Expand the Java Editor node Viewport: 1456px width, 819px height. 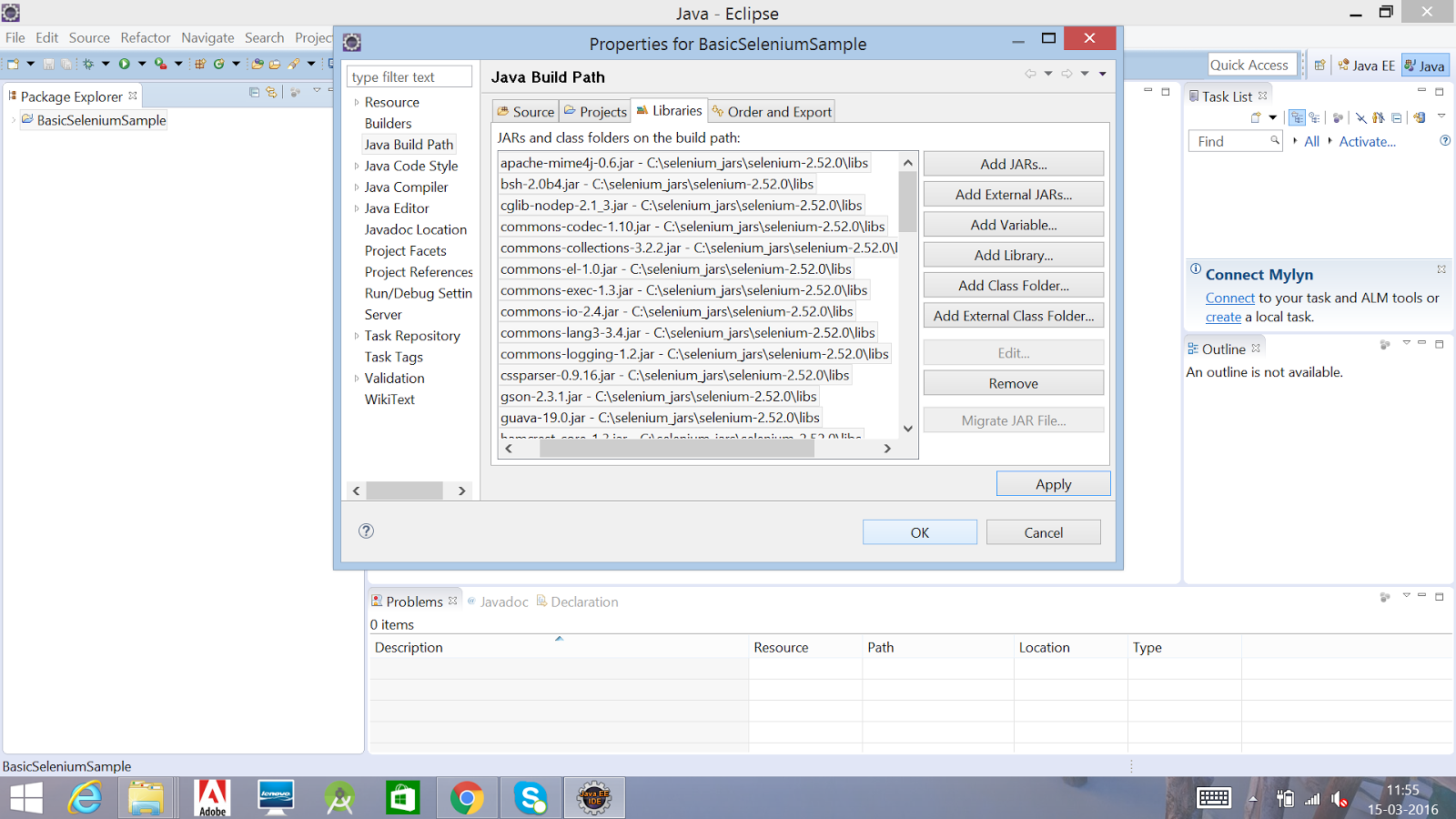pos(357,208)
